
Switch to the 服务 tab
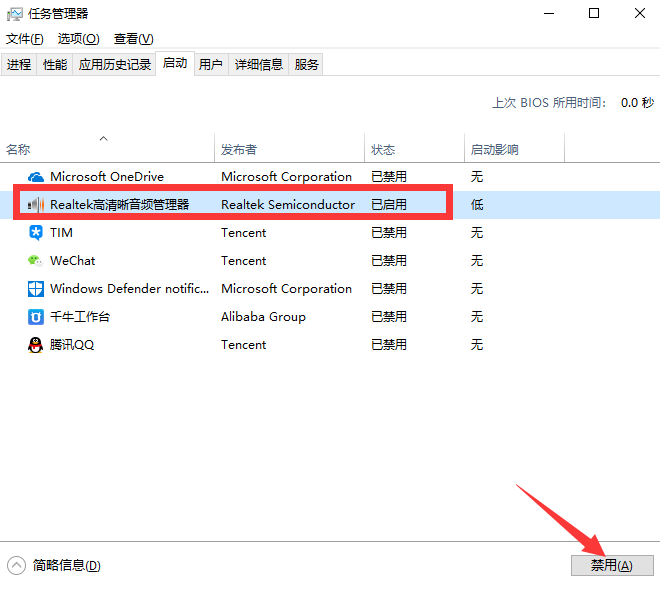306,64
